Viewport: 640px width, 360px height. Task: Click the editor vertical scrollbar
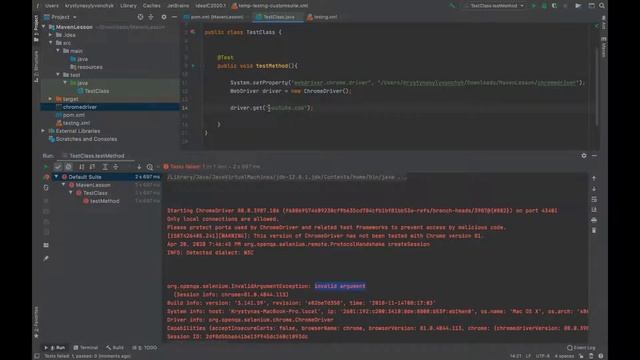coord(597,86)
